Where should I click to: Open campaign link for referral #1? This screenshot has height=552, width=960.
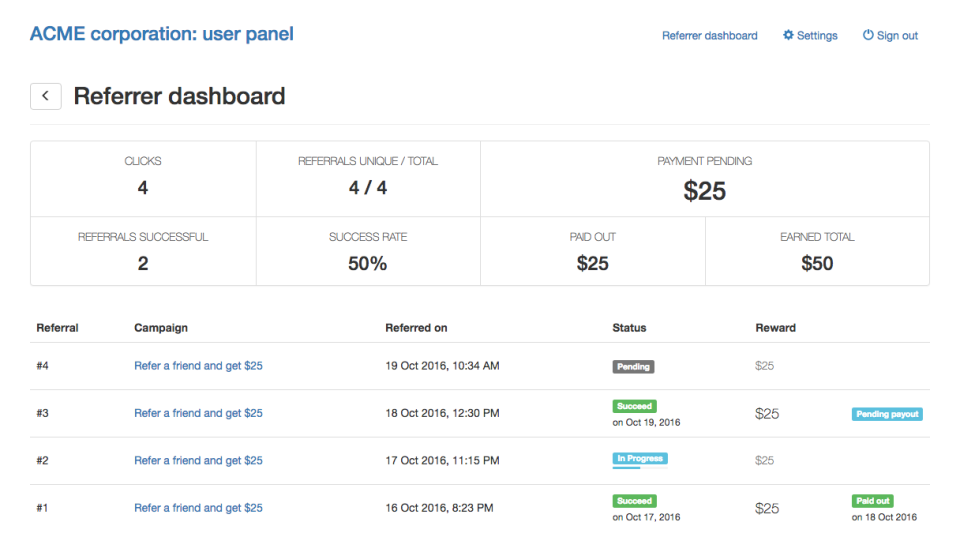click(x=198, y=508)
